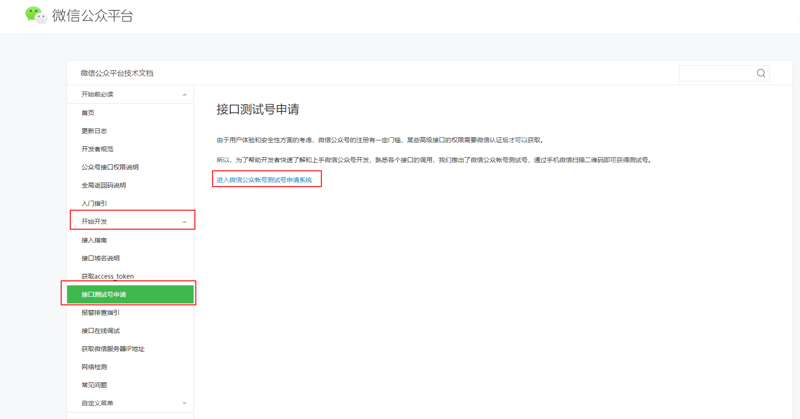The image size is (800, 419).
Task: Open 接口域名说明 page
Action: pos(101,258)
